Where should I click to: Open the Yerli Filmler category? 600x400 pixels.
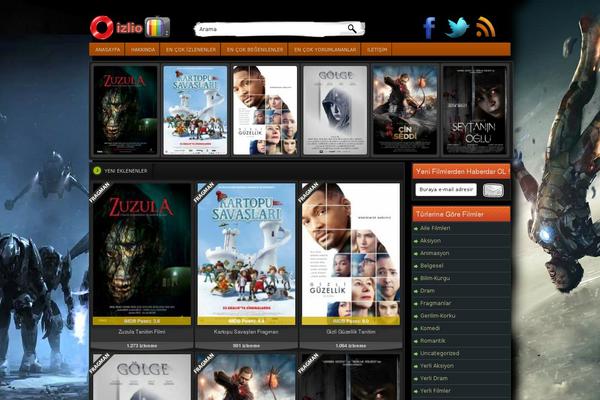[435, 391]
